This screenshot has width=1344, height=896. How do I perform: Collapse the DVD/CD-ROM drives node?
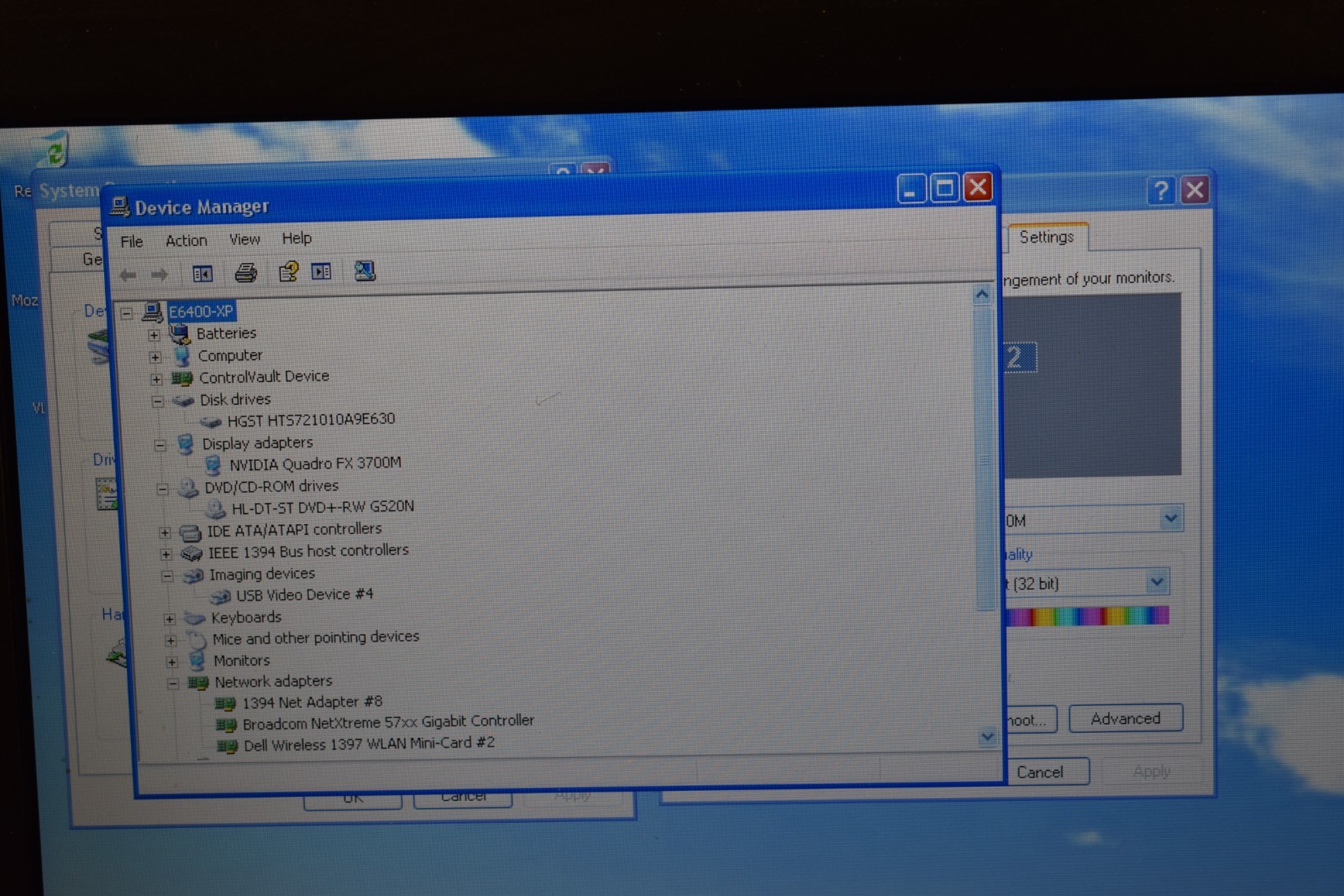(162, 489)
